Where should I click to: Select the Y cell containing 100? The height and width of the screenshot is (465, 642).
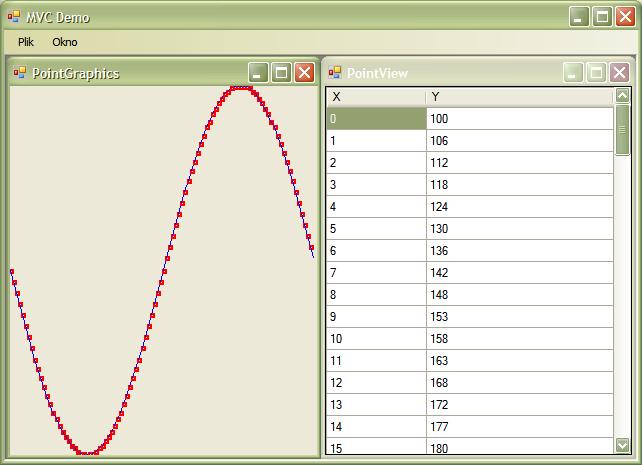click(x=519, y=119)
